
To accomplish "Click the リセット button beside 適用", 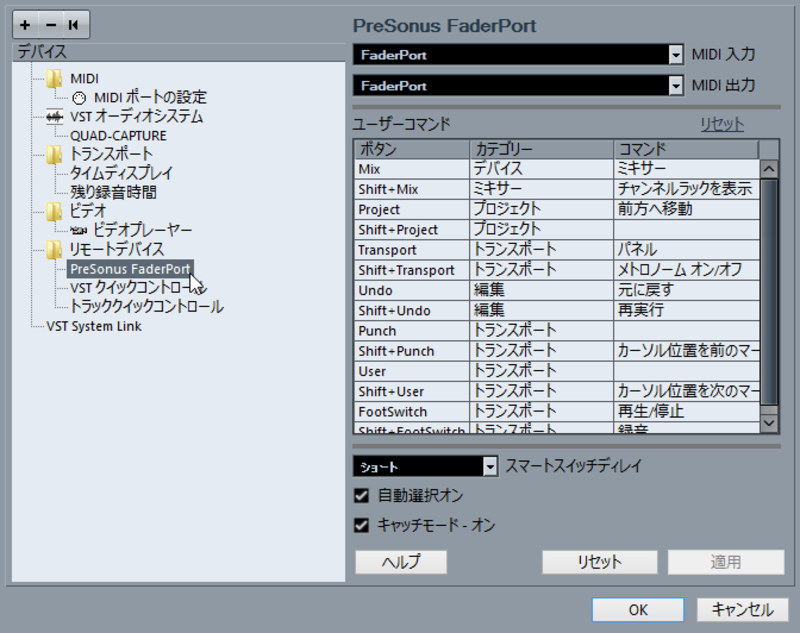I will (599, 562).
